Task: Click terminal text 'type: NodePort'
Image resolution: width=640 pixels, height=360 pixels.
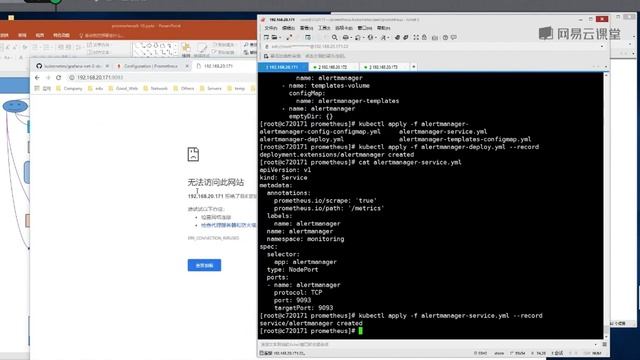Action: click(x=292, y=269)
